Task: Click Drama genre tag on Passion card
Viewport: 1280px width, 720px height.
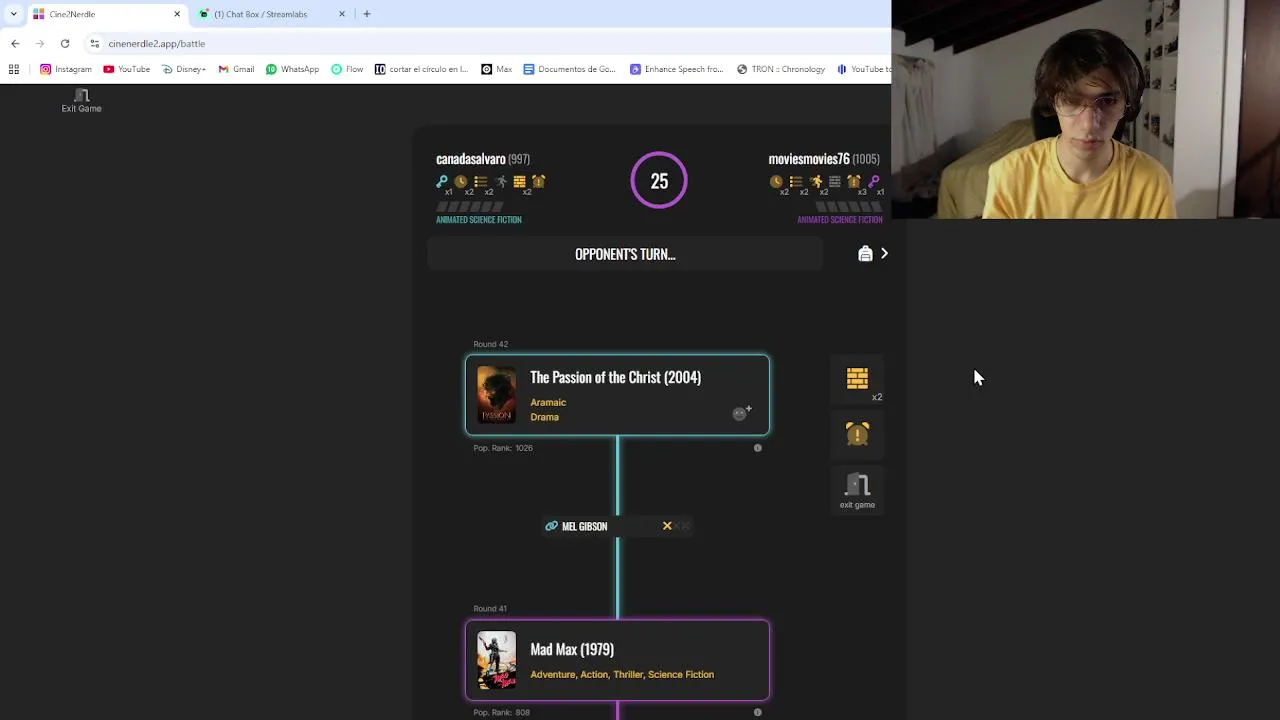Action: pyautogui.click(x=544, y=417)
